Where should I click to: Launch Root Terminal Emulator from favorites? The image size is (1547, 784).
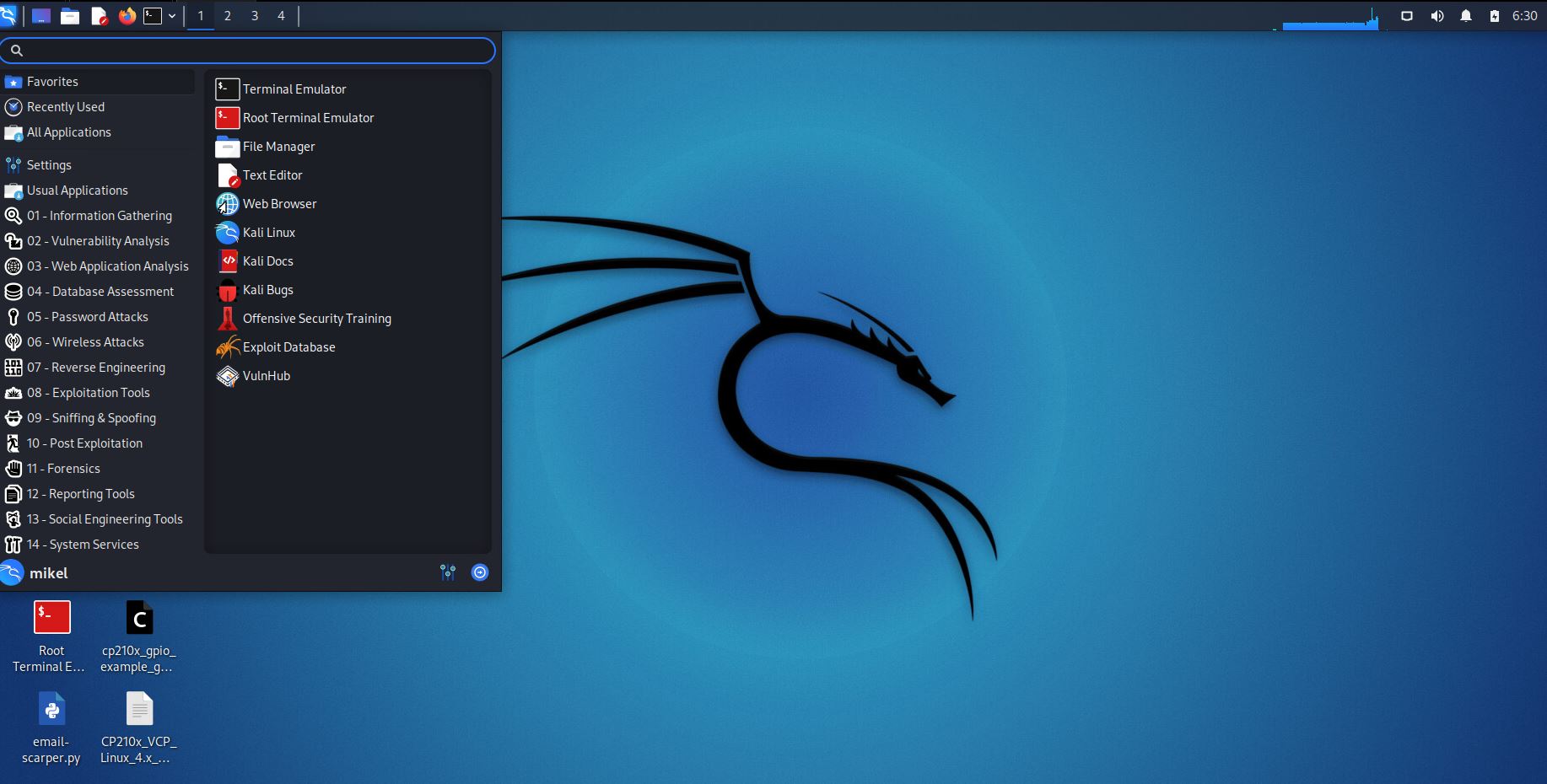pos(348,118)
